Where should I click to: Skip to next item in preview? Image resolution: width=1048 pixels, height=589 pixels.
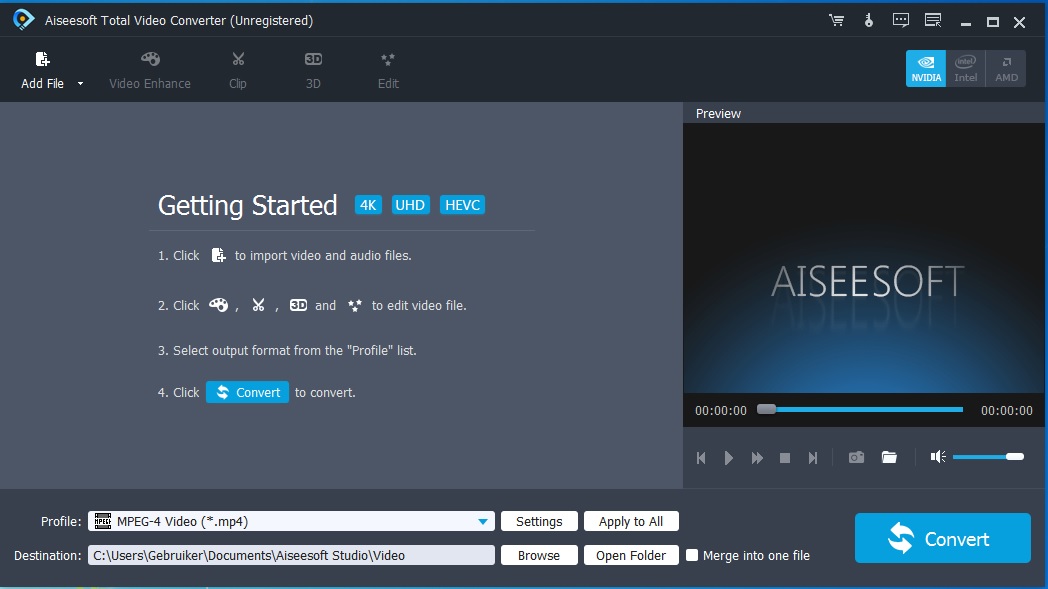813,458
